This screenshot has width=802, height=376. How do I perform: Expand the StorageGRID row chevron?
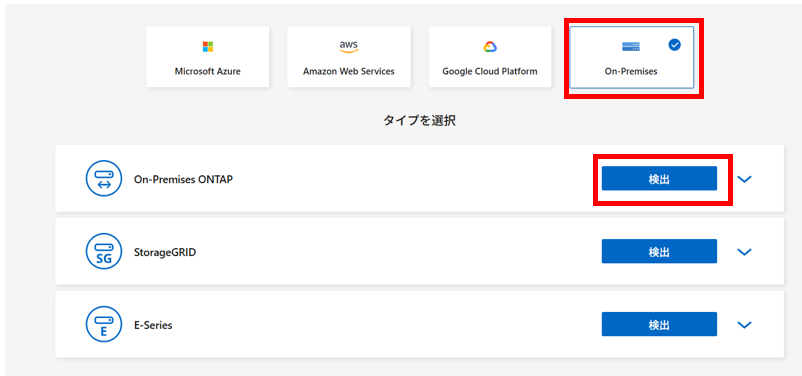[745, 252]
